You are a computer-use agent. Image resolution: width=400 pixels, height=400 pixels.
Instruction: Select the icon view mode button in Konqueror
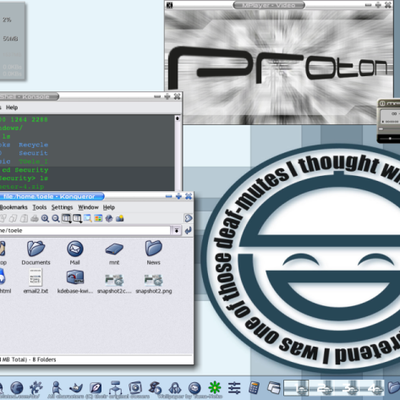66,219
